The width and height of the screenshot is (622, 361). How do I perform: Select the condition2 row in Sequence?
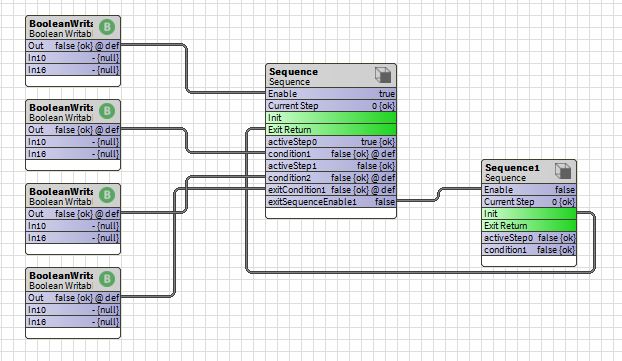click(x=331, y=178)
